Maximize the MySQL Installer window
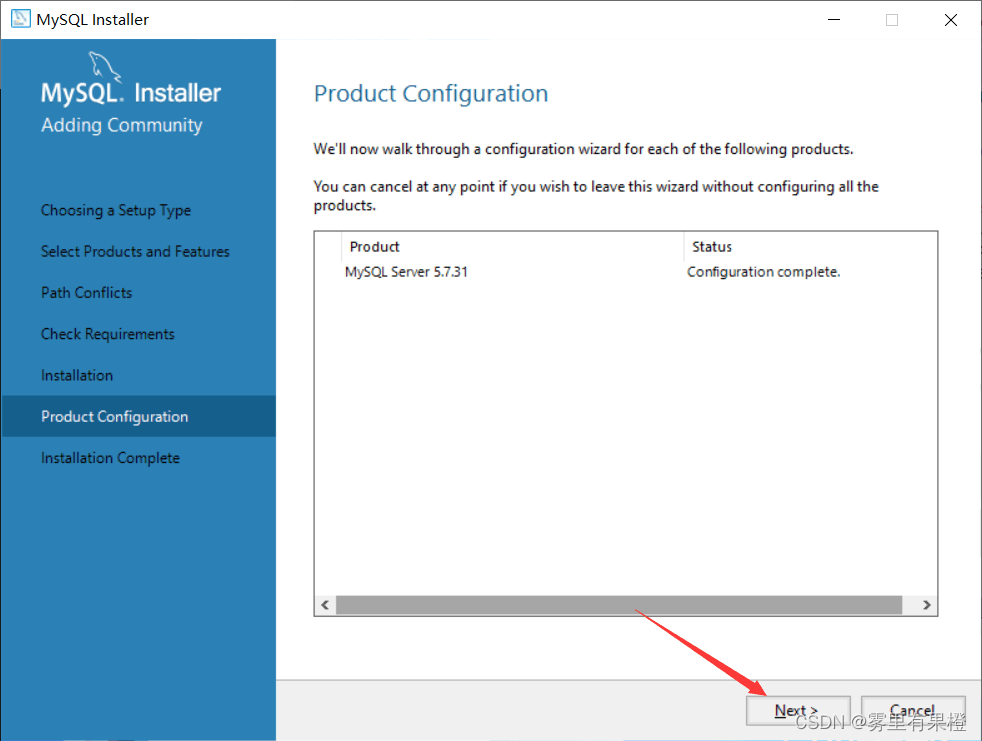 tap(892, 19)
